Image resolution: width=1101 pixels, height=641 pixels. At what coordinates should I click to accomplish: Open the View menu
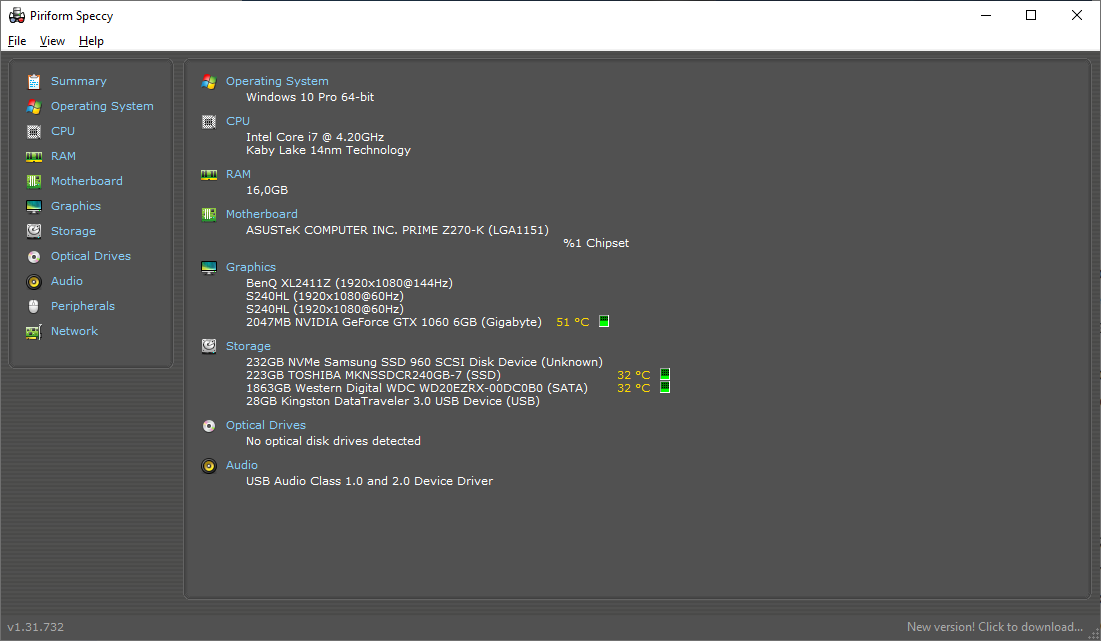[52, 41]
